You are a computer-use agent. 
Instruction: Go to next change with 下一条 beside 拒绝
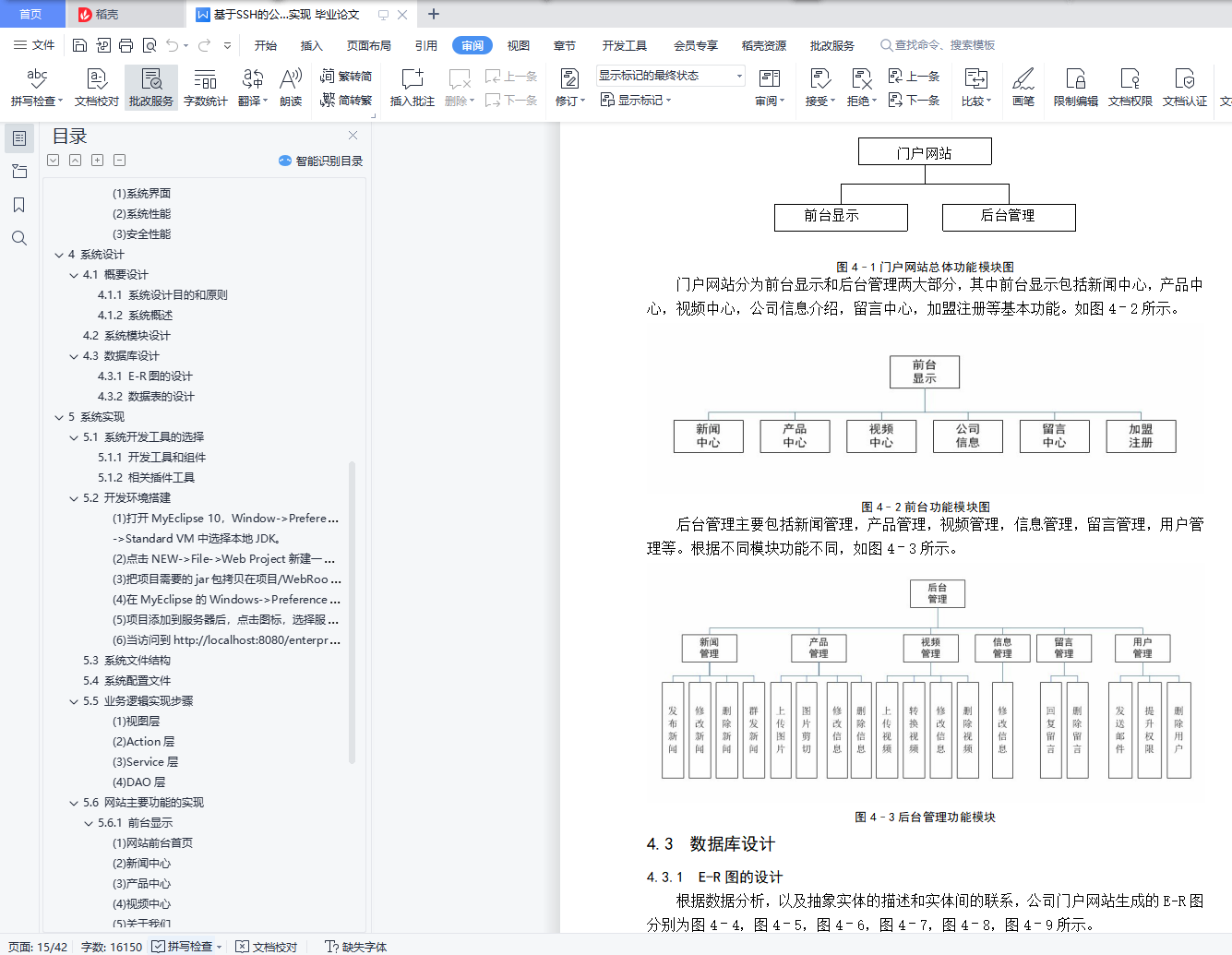click(x=915, y=100)
